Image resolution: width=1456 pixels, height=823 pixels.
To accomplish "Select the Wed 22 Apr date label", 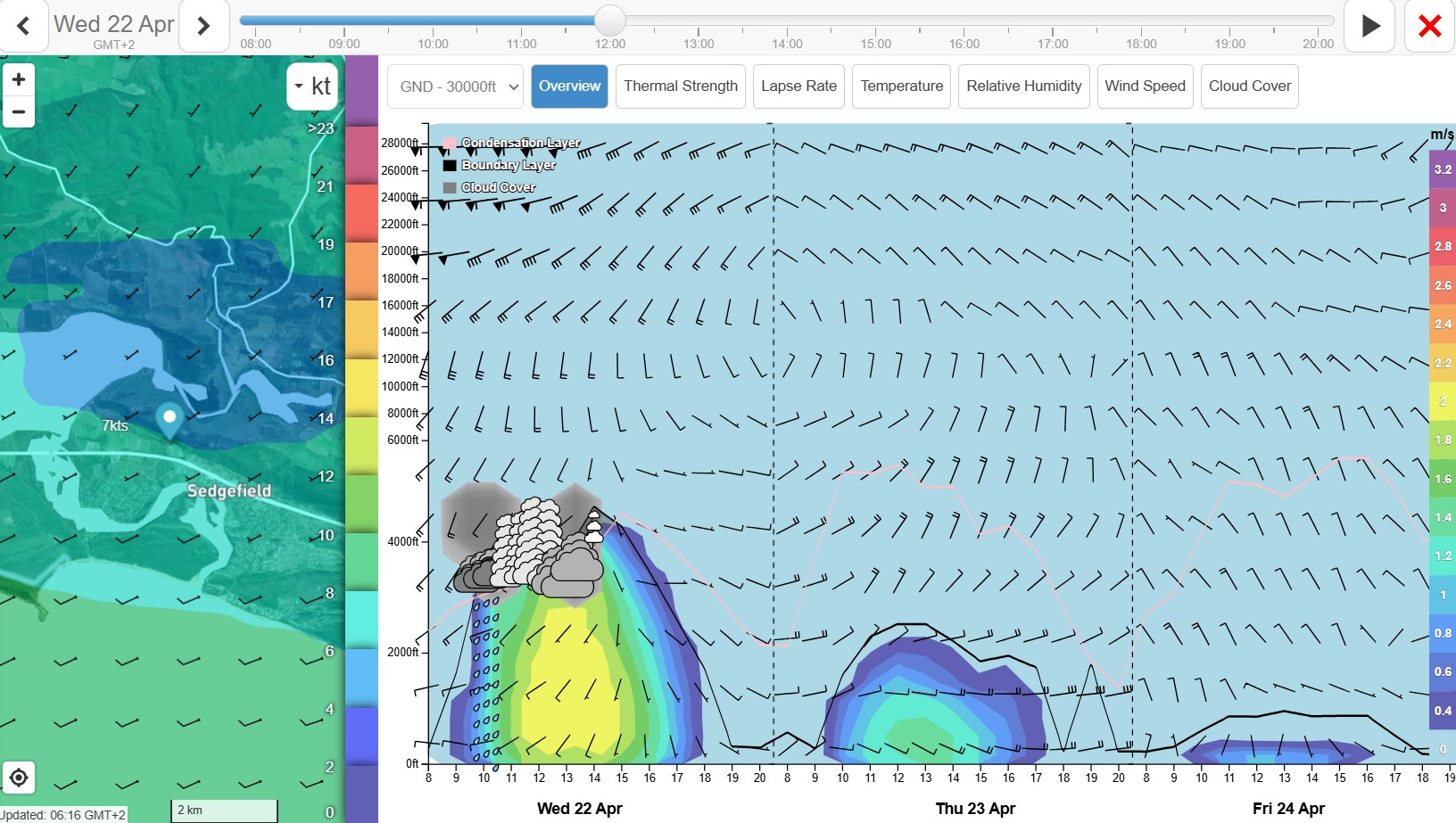I will [x=114, y=24].
